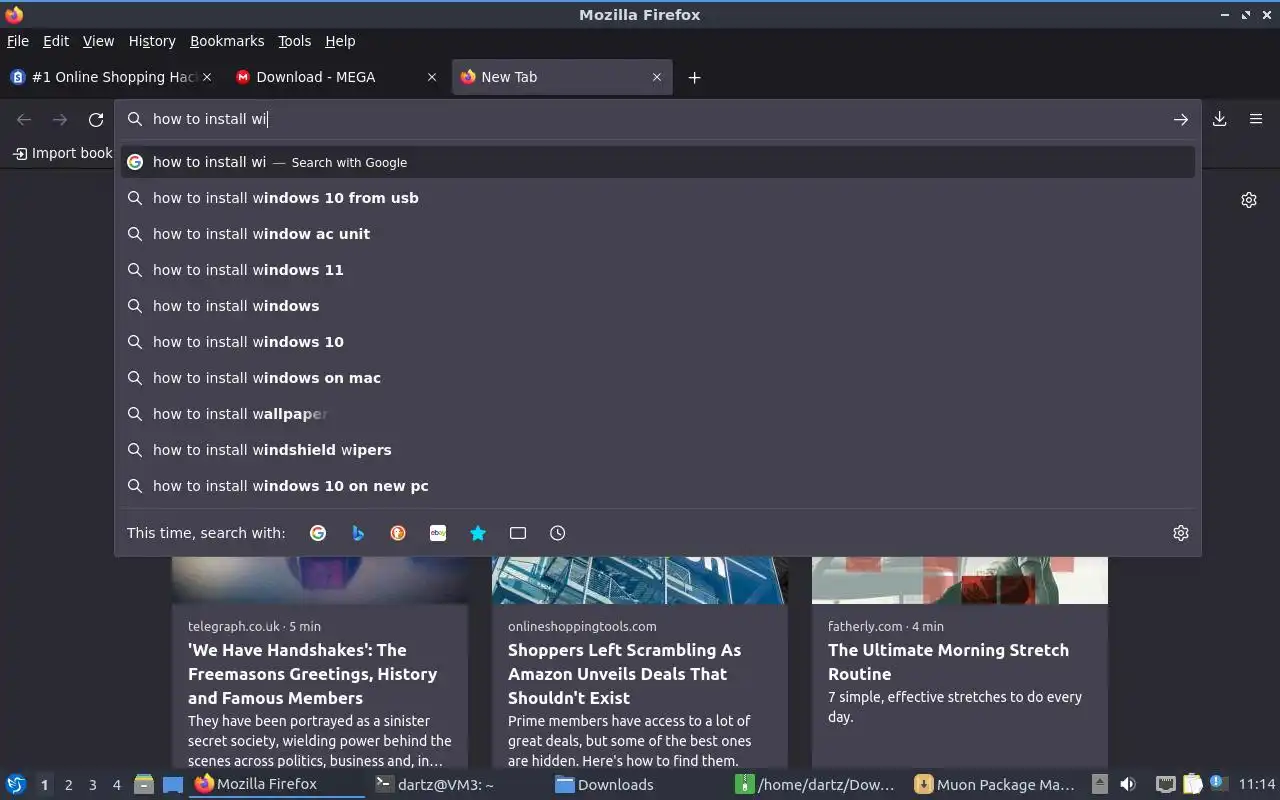The width and height of the screenshot is (1280, 800).
Task: Open clipboard manager tray icon
Action: click(x=1192, y=784)
